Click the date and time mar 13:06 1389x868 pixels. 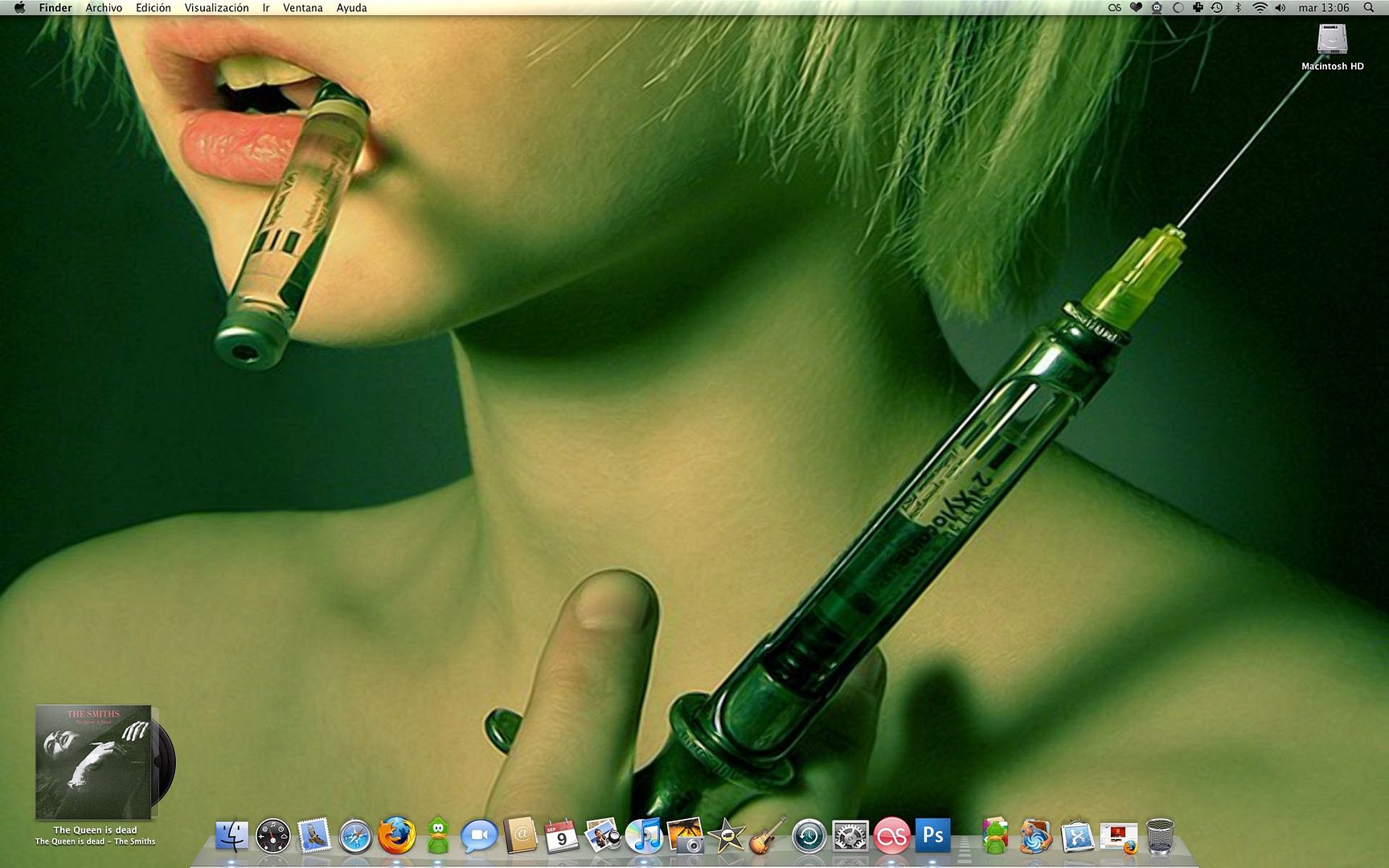tap(1324, 8)
